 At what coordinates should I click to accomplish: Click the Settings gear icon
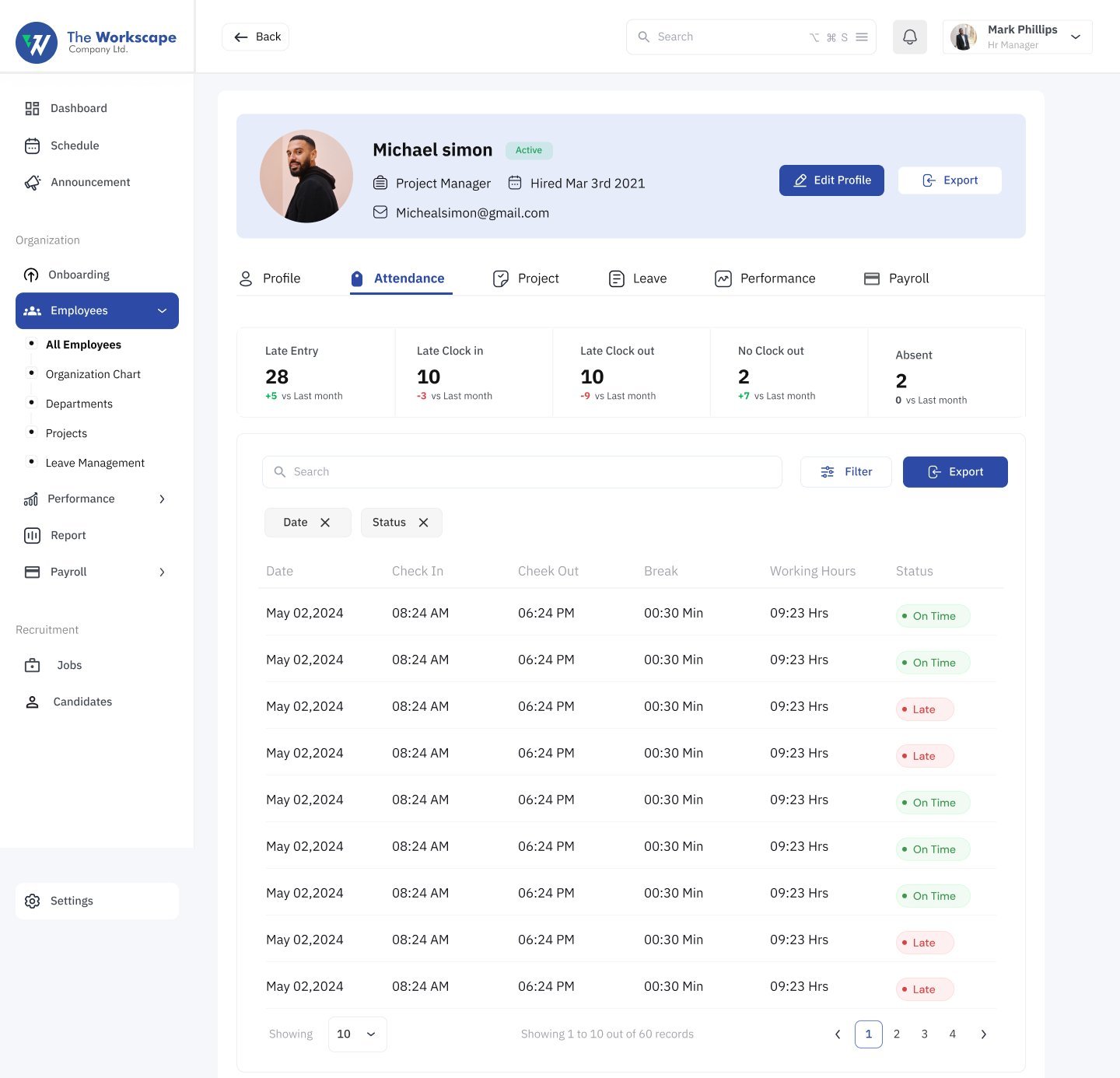point(32,901)
